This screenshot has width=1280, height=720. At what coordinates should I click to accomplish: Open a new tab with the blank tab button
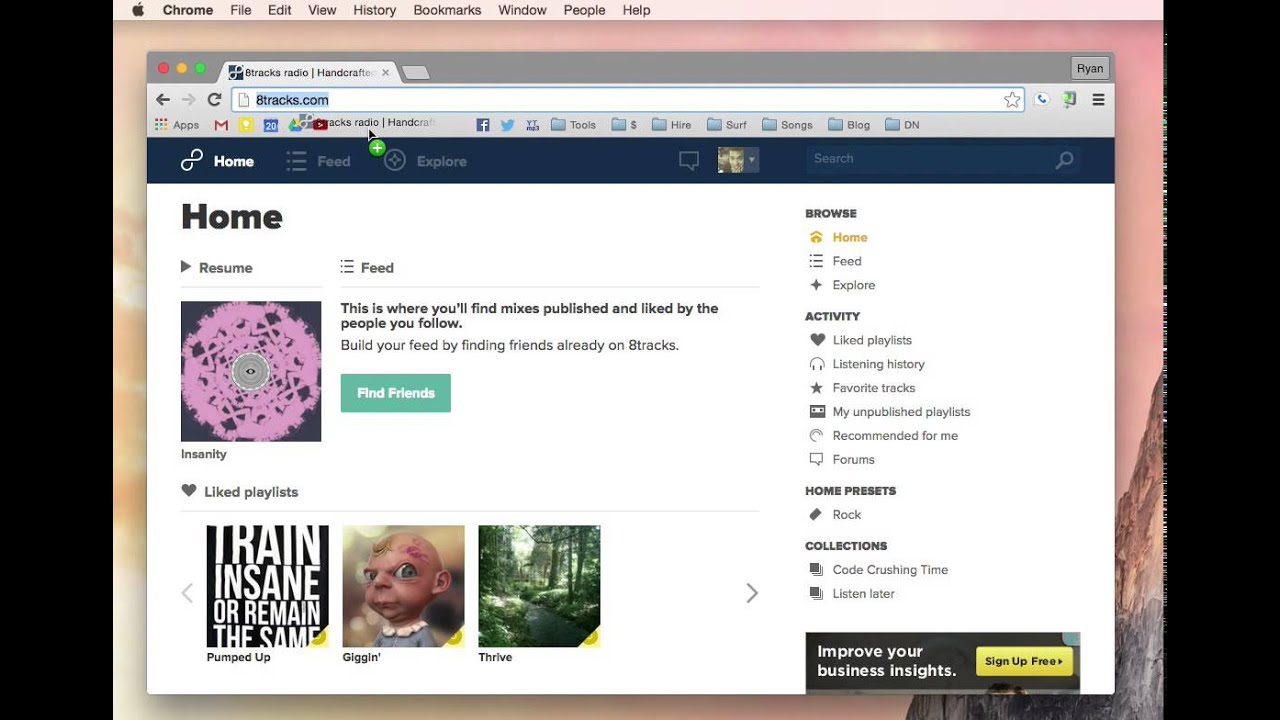pyautogui.click(x=415, y=72)
